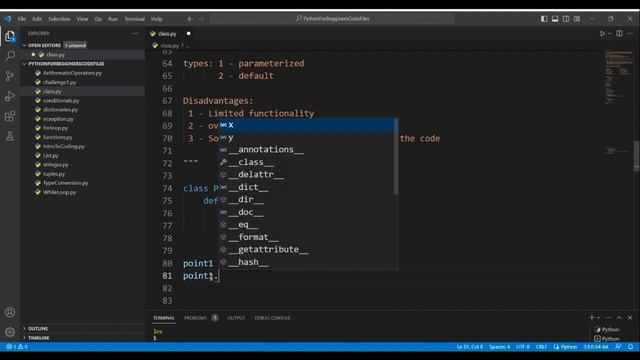Toggle the secondary side bar
The image size is (640, 360).
[566, 19]
